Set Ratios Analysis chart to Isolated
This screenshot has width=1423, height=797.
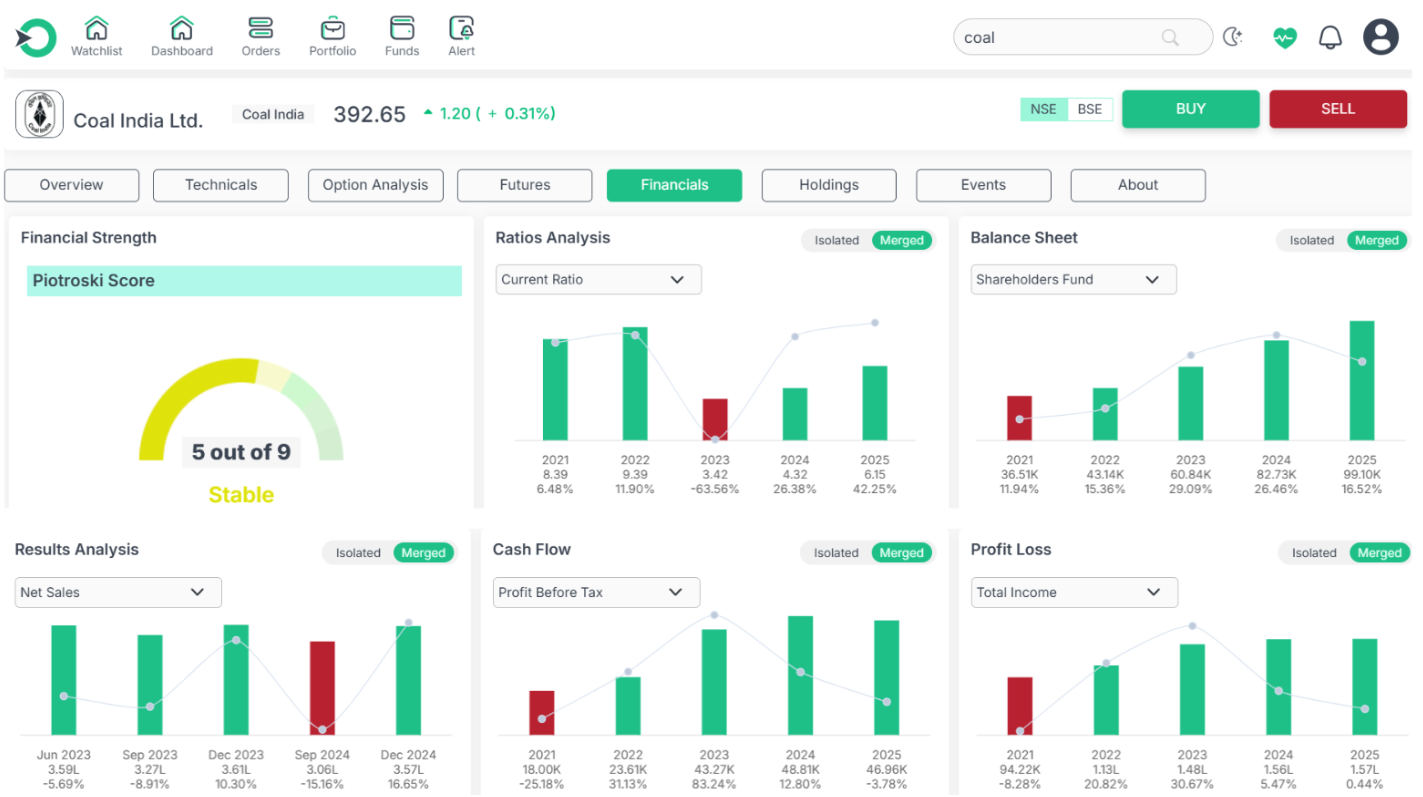[x=836, y=240]
